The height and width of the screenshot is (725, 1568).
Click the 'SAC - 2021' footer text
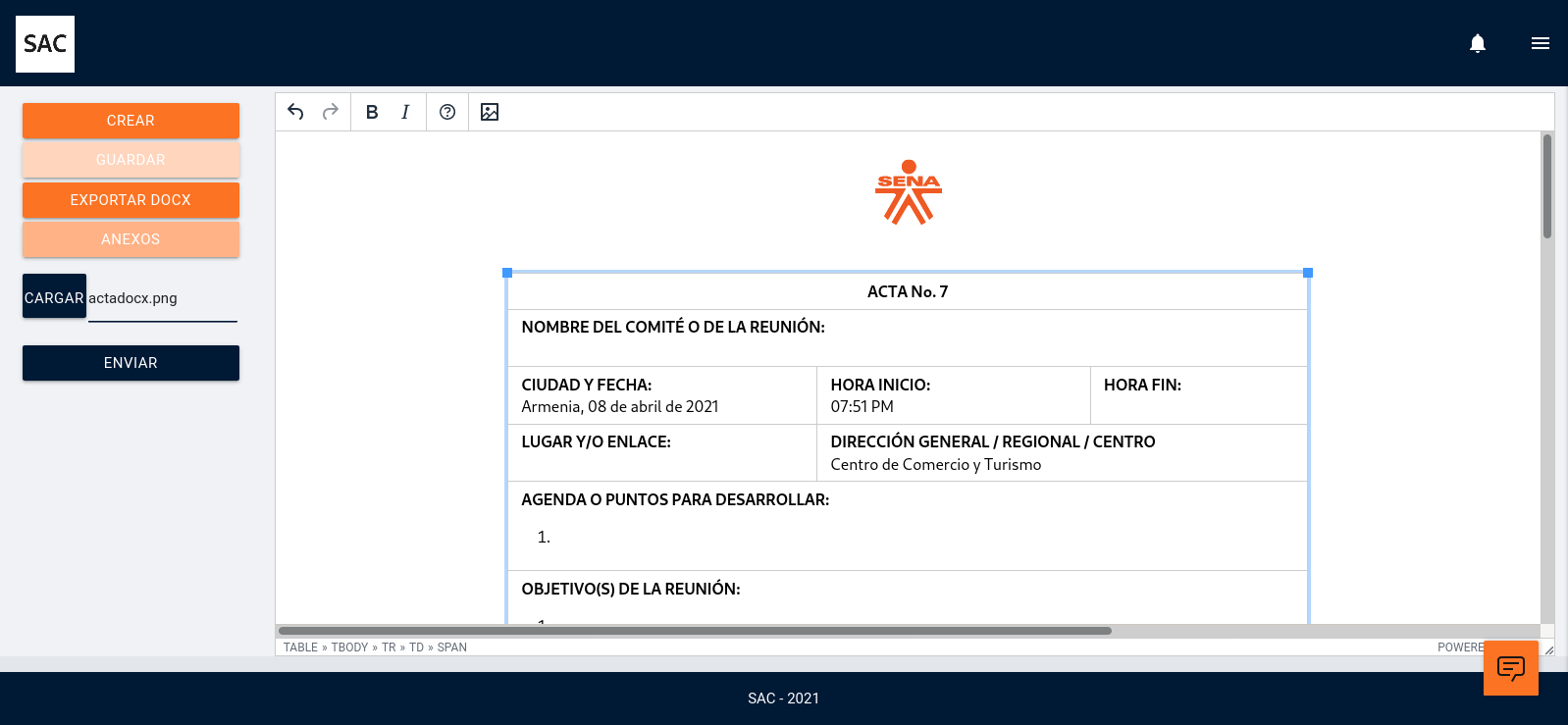coord(783,699)
